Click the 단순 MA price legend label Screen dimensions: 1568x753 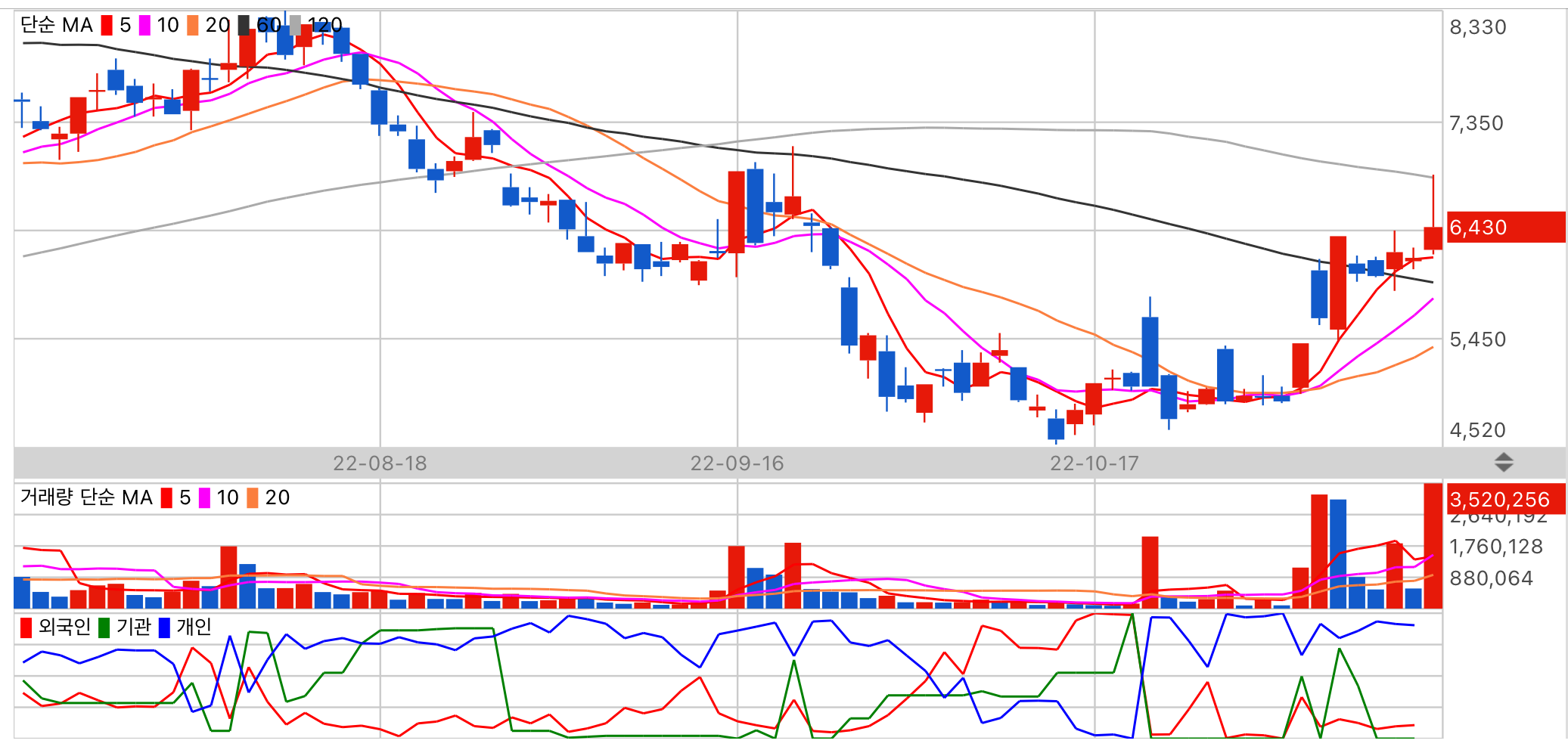[x=57, y=26]
